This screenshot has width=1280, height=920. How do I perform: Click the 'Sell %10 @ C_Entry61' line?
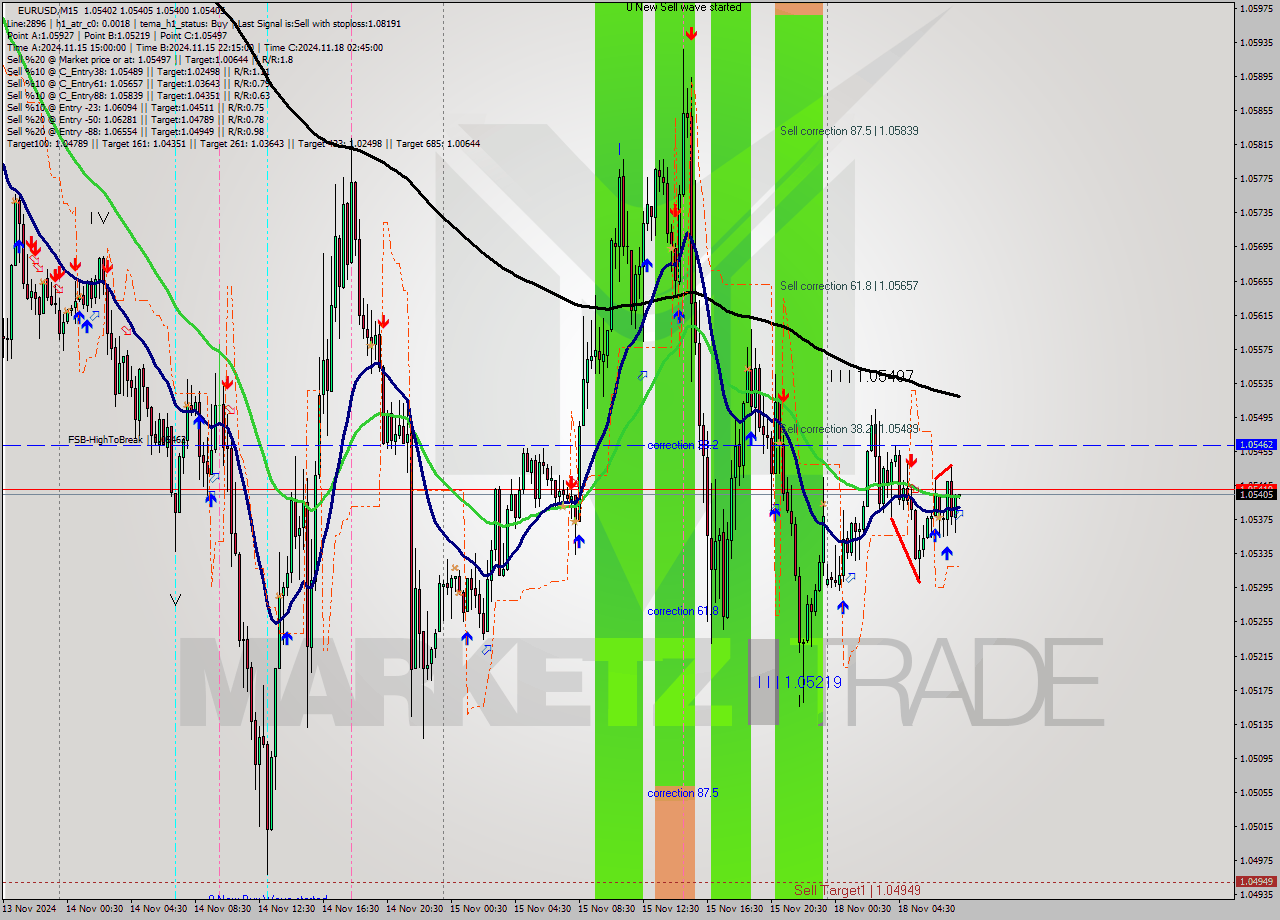(x=139, y=83)
